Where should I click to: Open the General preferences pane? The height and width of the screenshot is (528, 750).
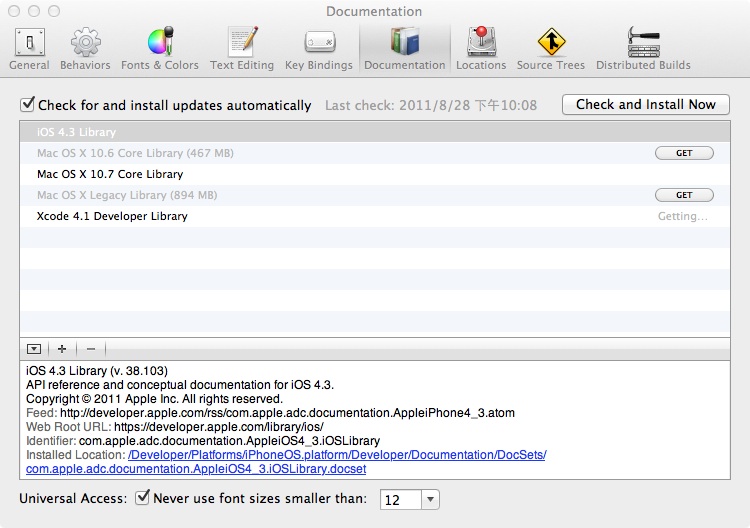click(x=29, y=49)
